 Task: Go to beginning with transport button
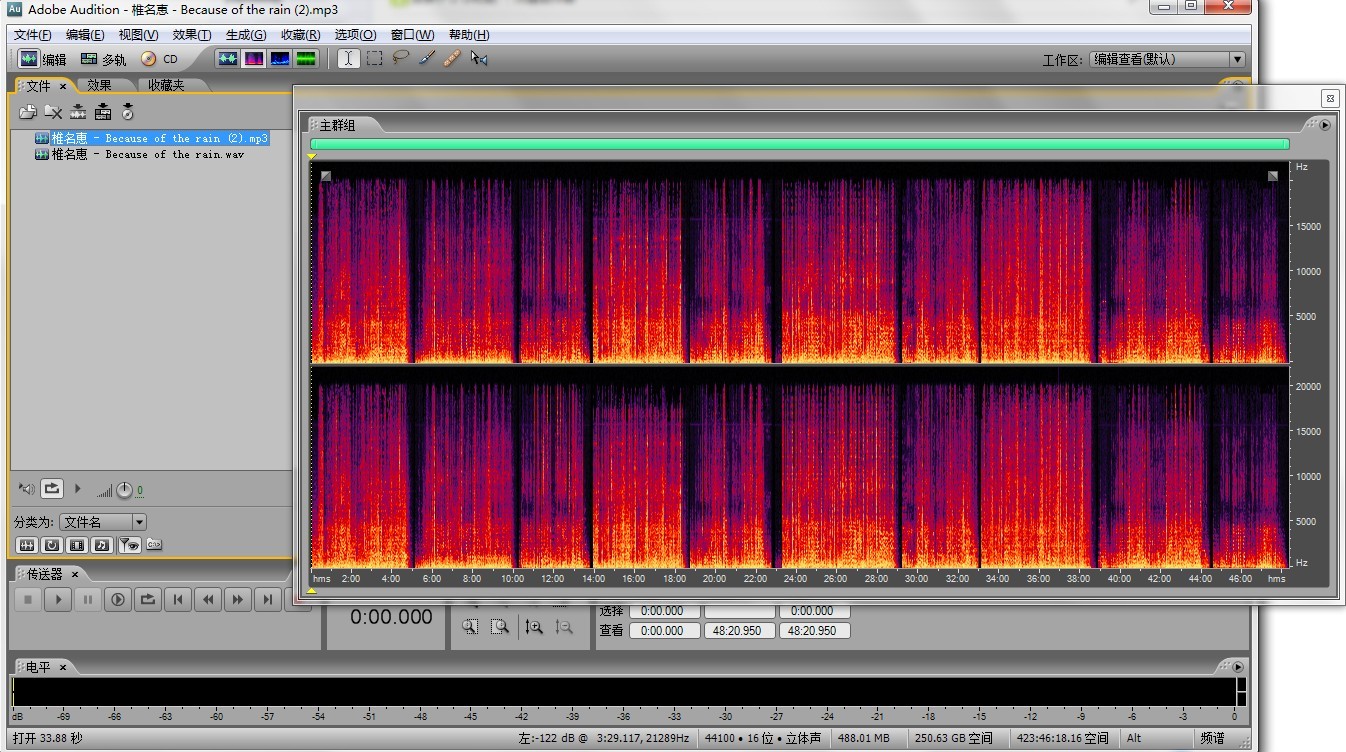[178, 599]
